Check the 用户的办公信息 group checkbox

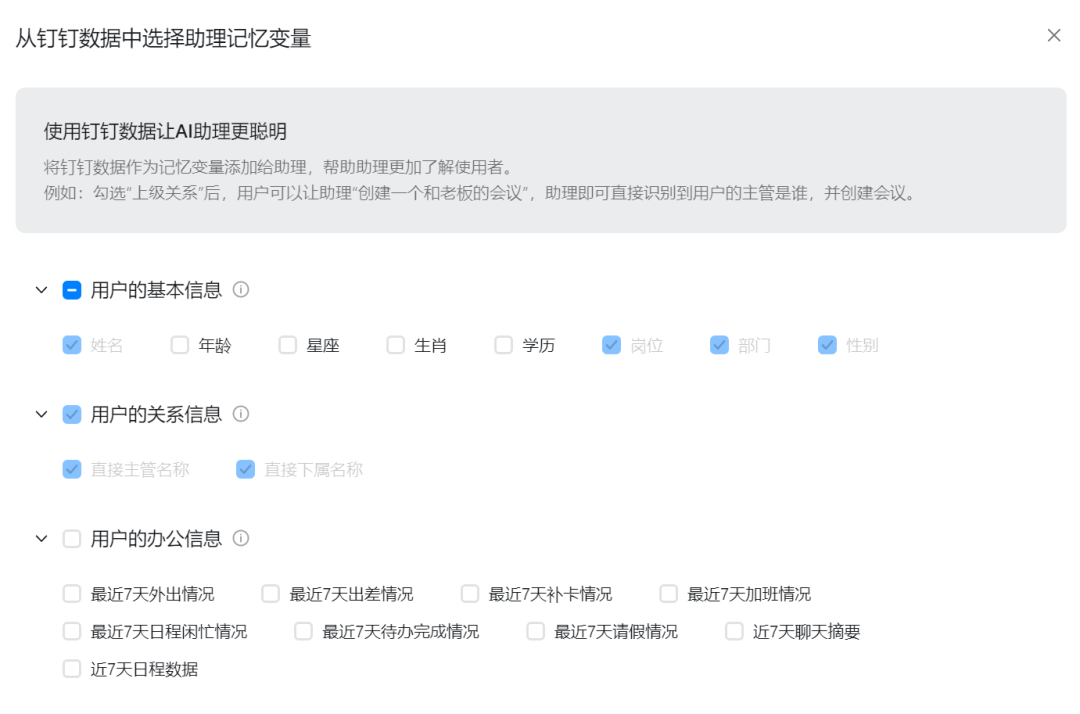click(x=72, y=538)
